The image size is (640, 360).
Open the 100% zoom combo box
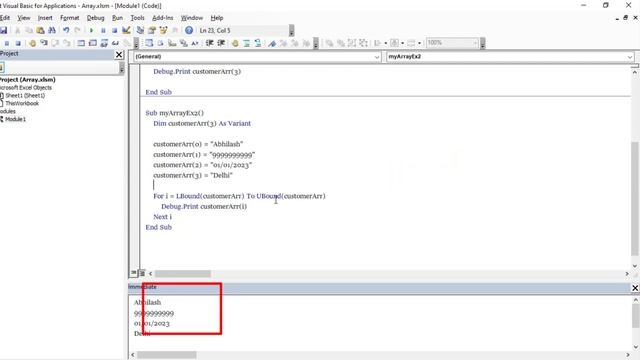(452, 42)
